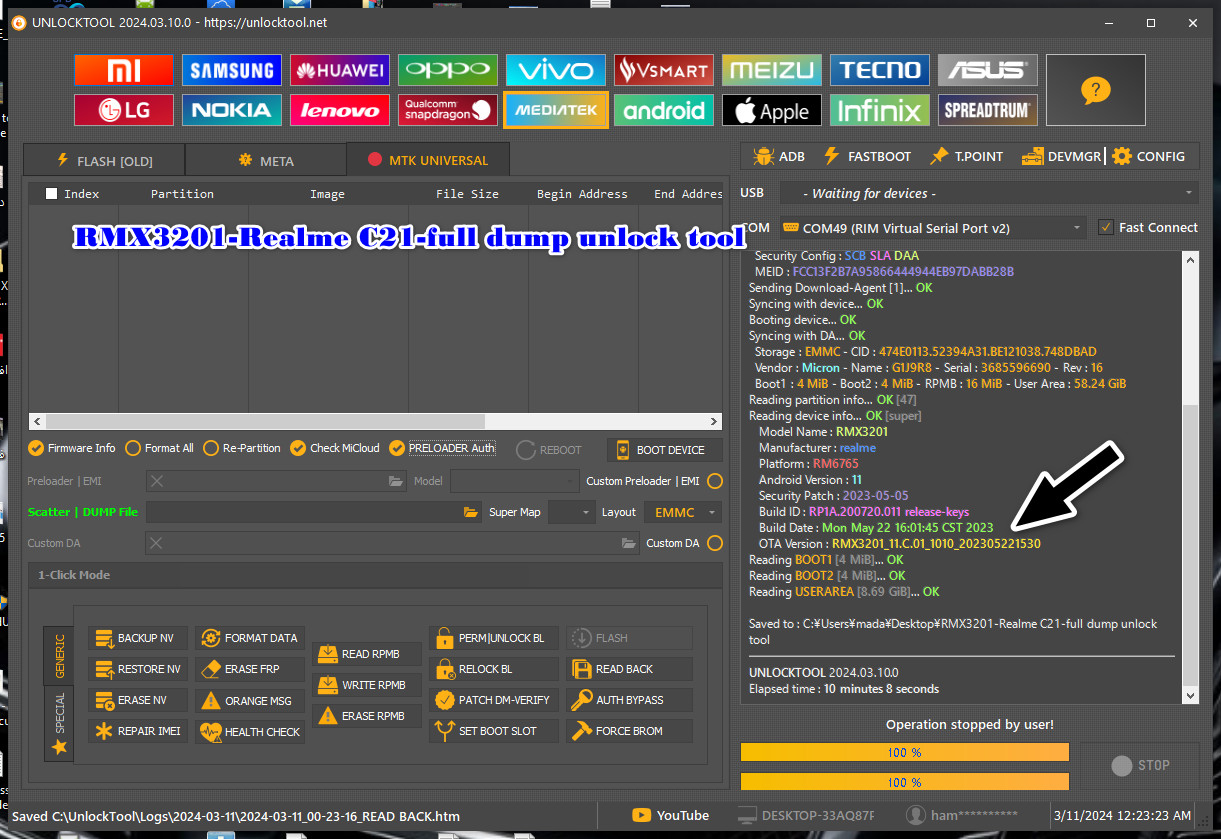Viewport: 1221px width, 839px height.
Task: Click AUTH BYPASS button
Action: [x=630, y=700]
